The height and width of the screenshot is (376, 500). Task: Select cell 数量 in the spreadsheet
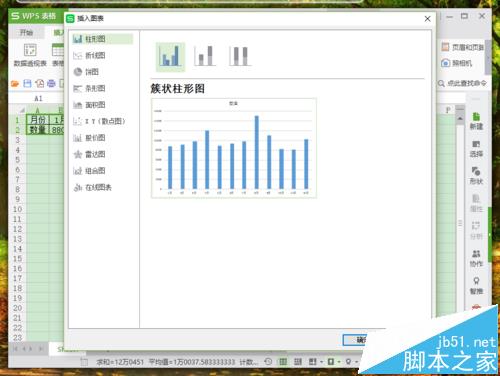tap(38, 130)
